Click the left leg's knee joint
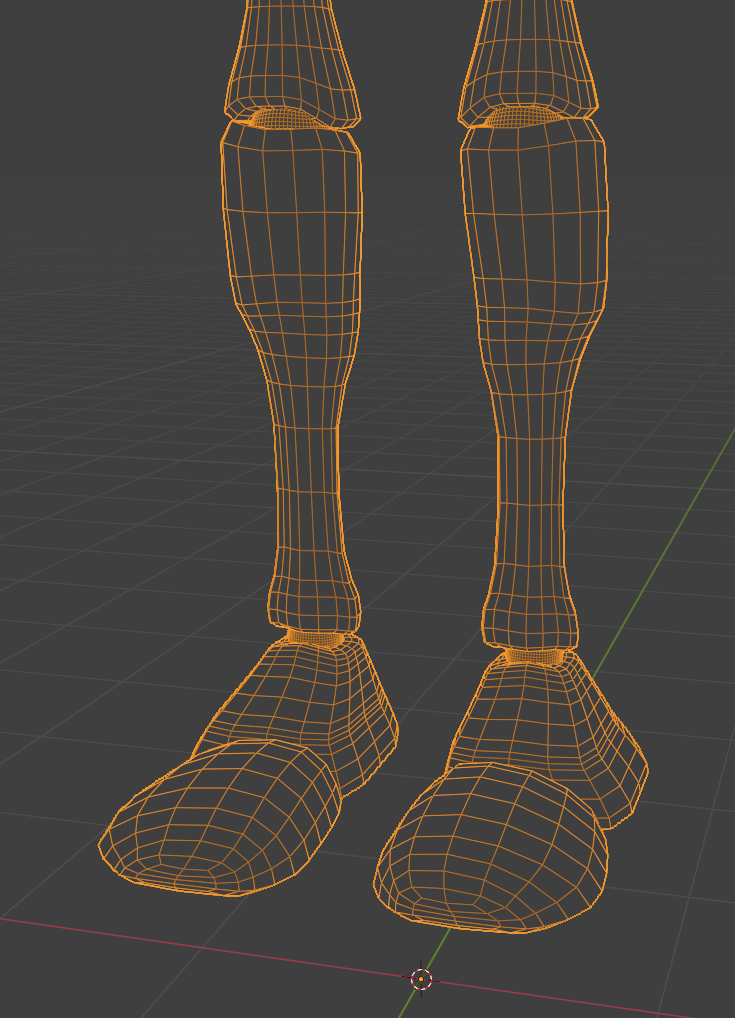 [289, 117]
